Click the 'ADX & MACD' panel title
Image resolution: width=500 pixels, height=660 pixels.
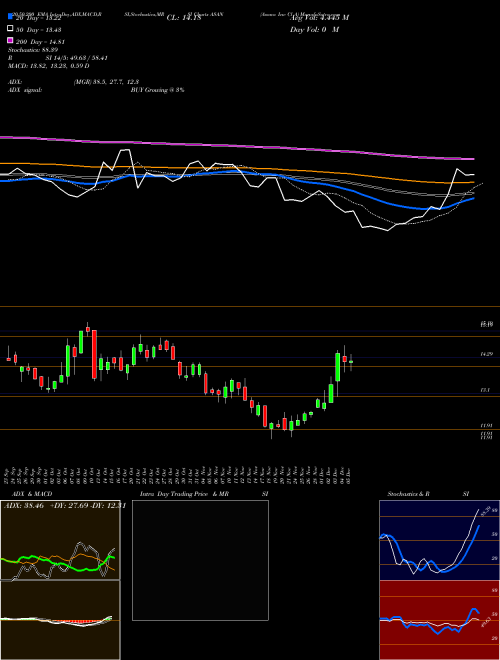click(32, 494)
